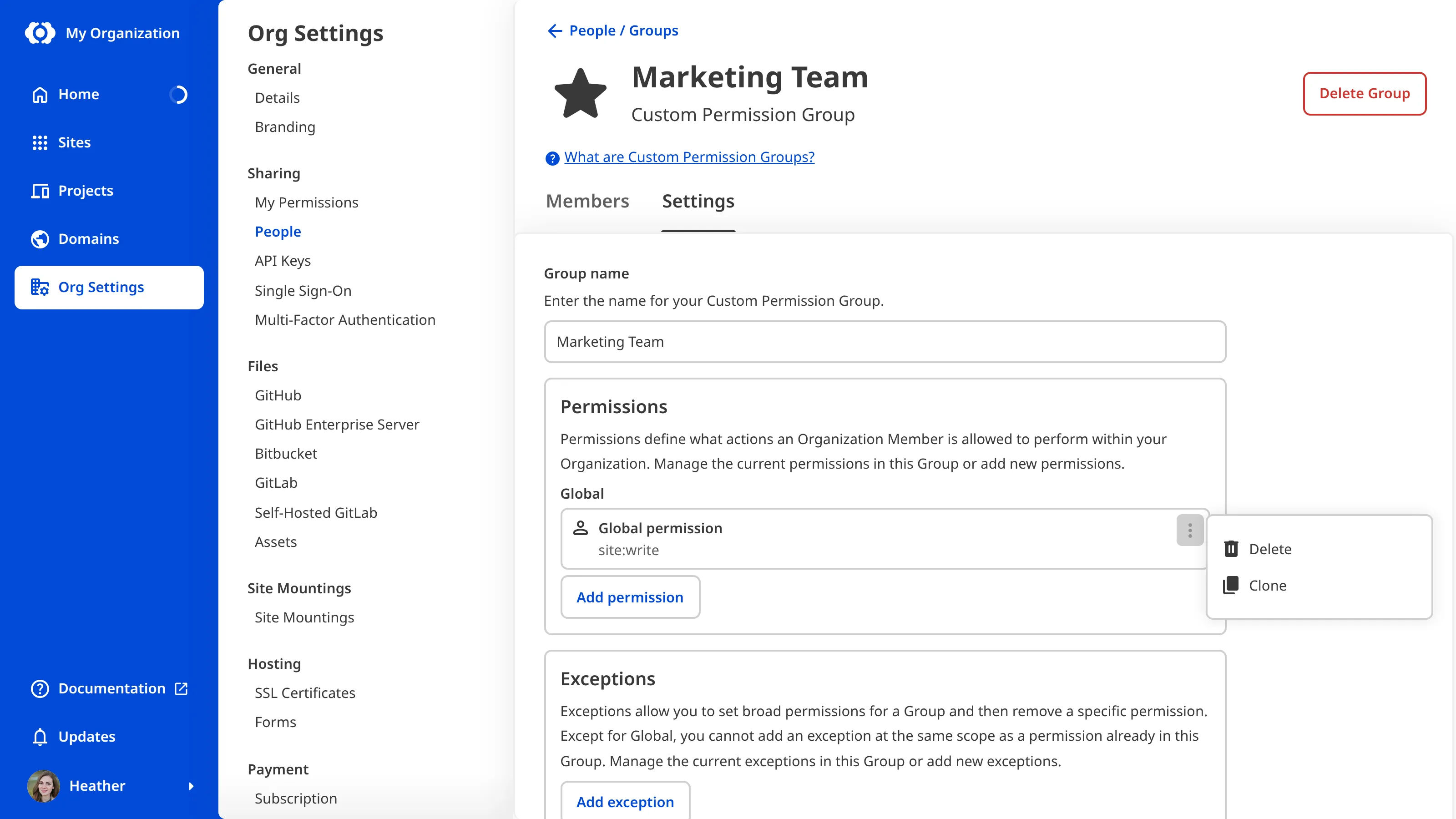Open Forms under Hosting
Screen dimensions: 1456x819
point(275,723)
